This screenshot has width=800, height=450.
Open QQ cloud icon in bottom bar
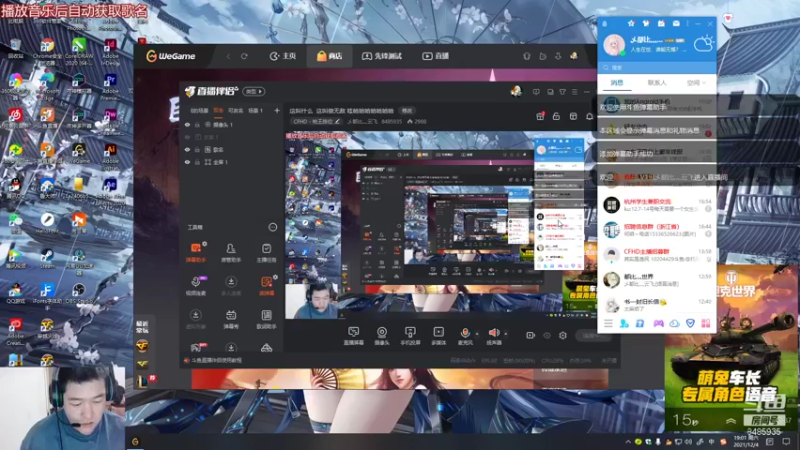[x=674, y=323]
